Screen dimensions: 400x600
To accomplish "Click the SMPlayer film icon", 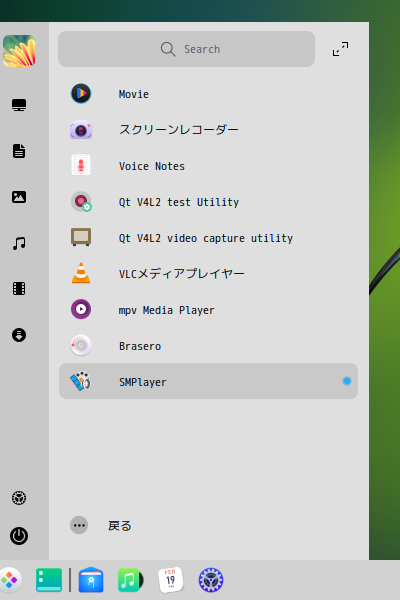I will [x=80, y=382].
